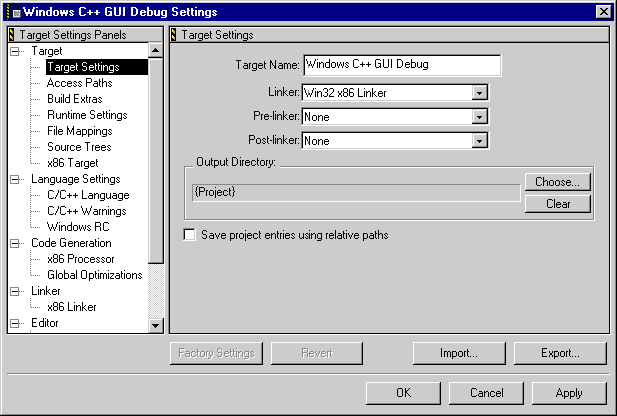Click the title bar application icon

[x=13, y=12]
